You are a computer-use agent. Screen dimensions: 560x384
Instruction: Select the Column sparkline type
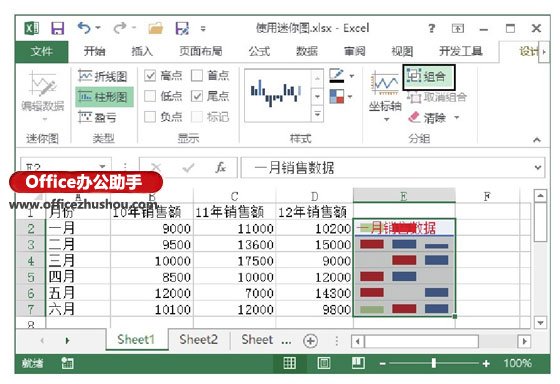pos(104,96)
